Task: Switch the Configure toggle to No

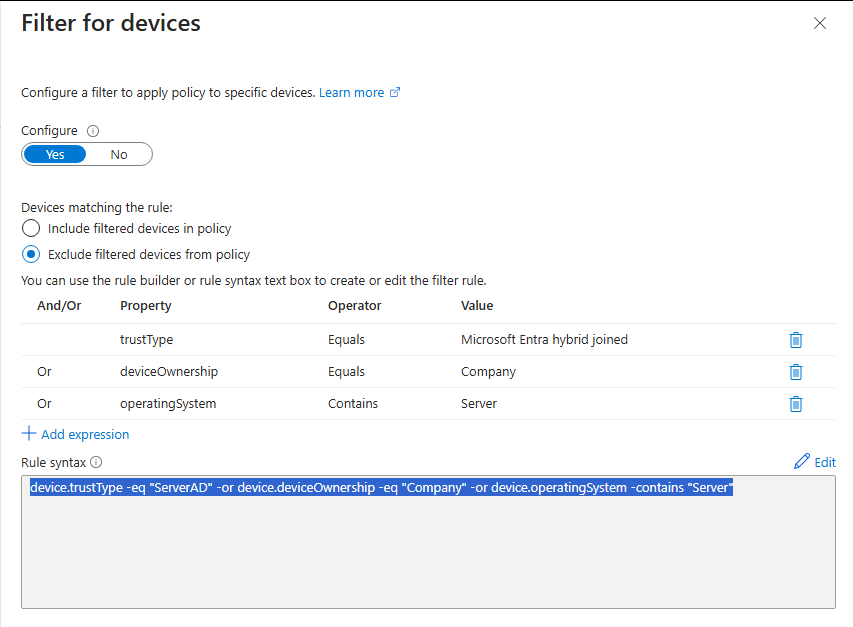Action: (x=118, y=154)
